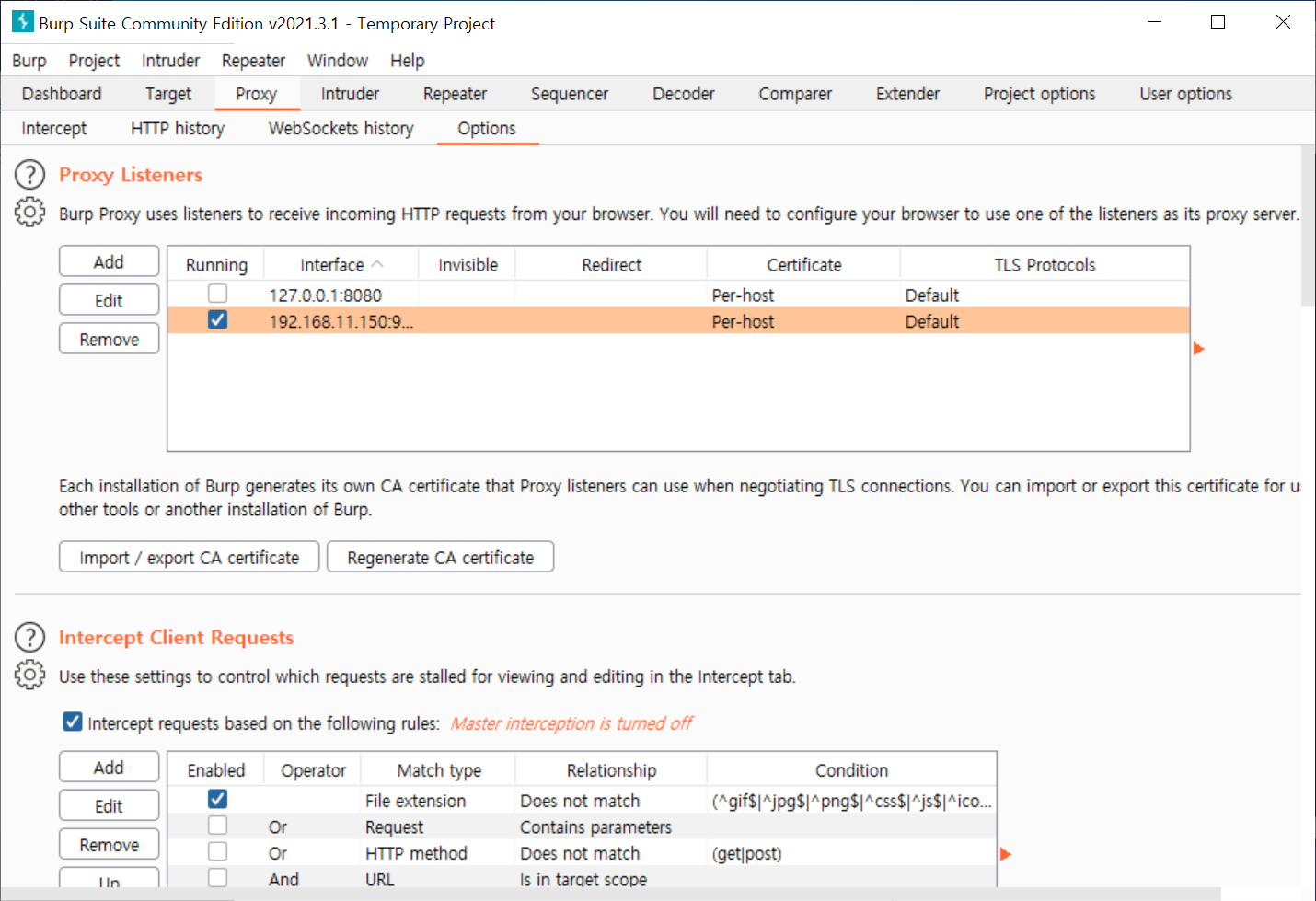Open the Project menu

coord(94,61)
